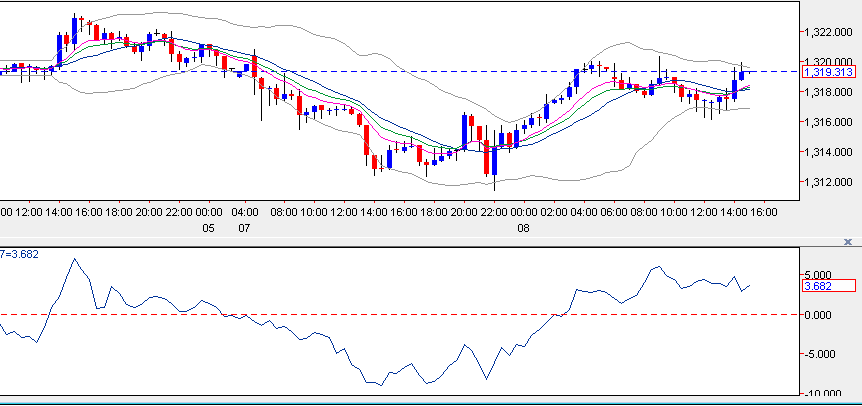Click the indicator readout 7=3.682
Screen dimensions: 862x406
pos(19,254)
